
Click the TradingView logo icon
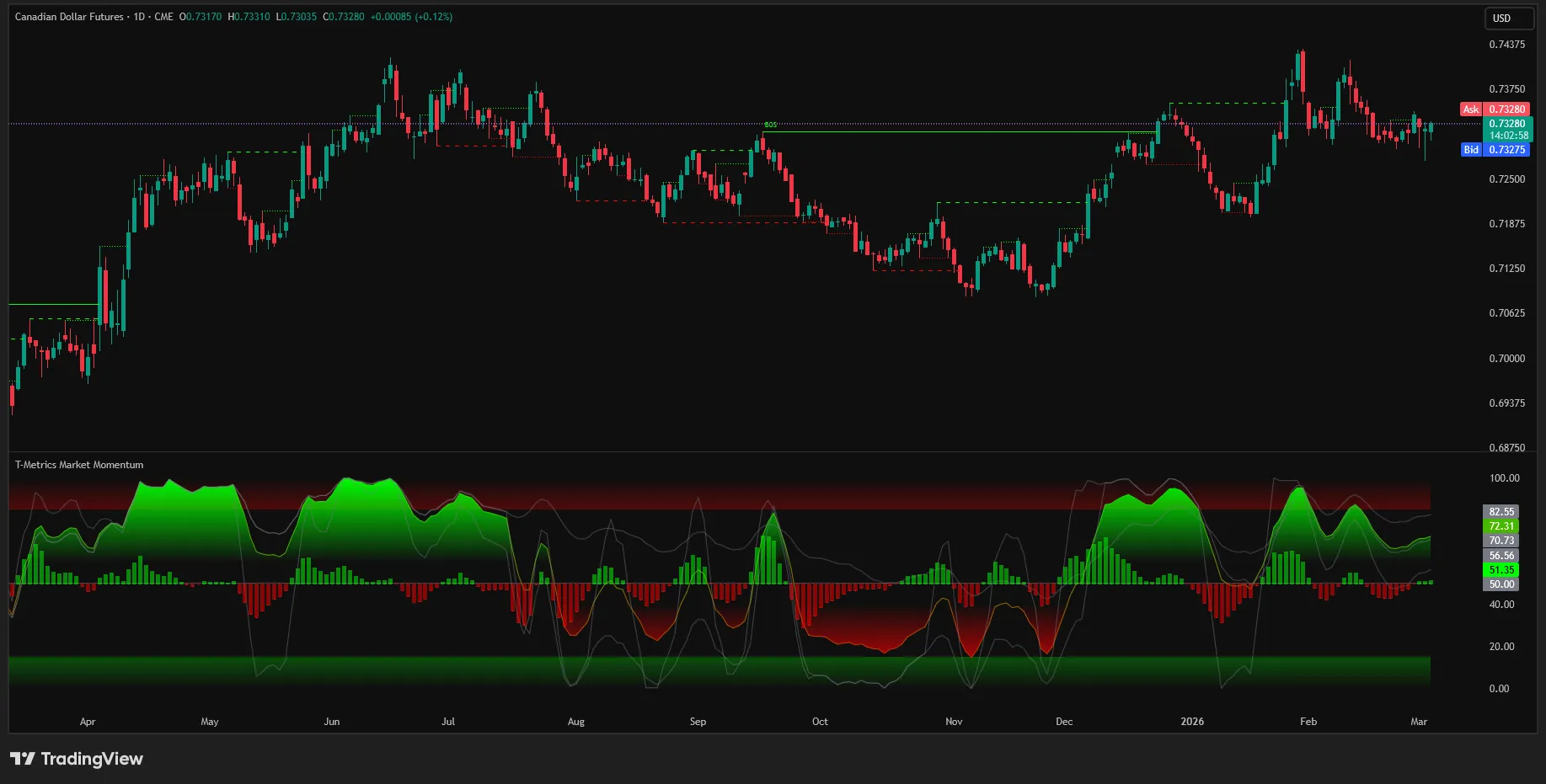23,759
